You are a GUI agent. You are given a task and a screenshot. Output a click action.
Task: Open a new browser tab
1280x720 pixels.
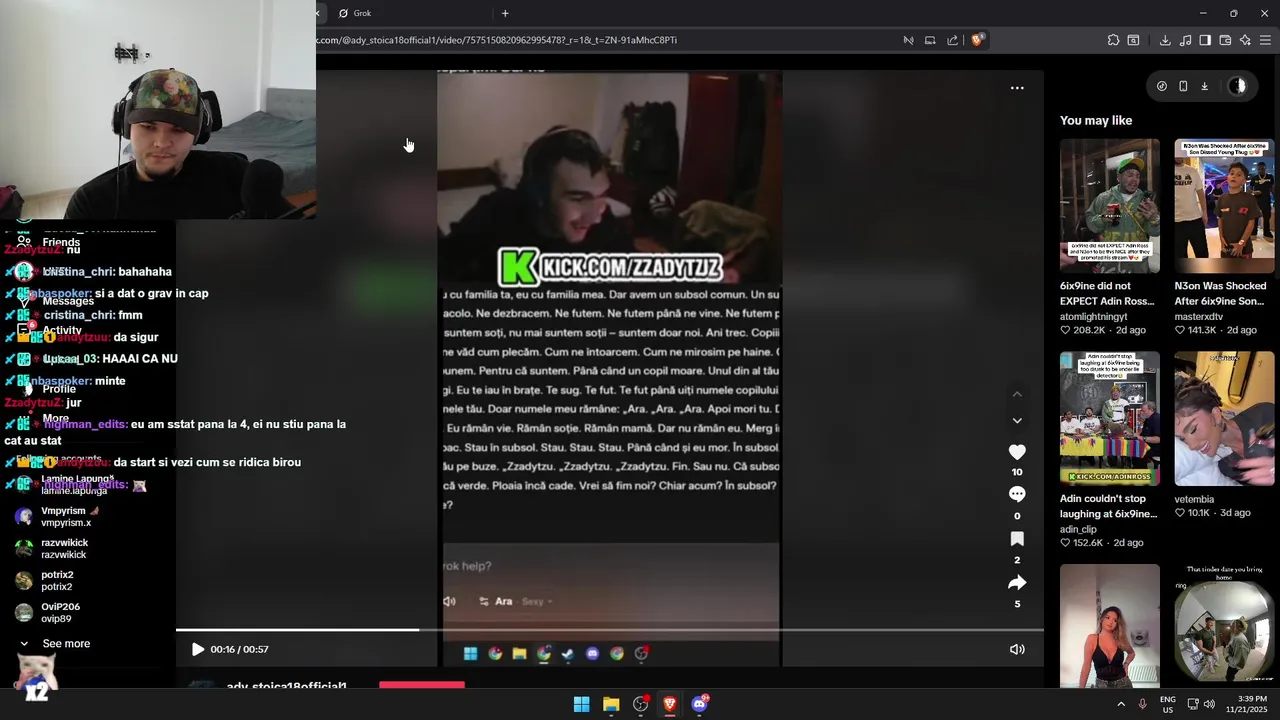click(x=505, y=13)
